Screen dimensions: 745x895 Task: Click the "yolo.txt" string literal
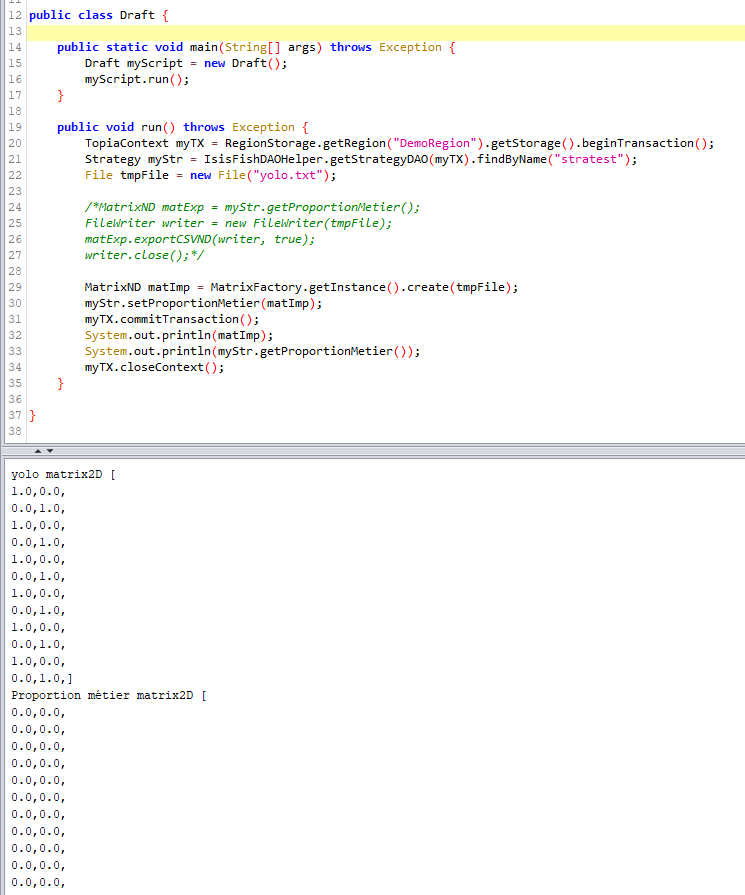tap(287, 175)
